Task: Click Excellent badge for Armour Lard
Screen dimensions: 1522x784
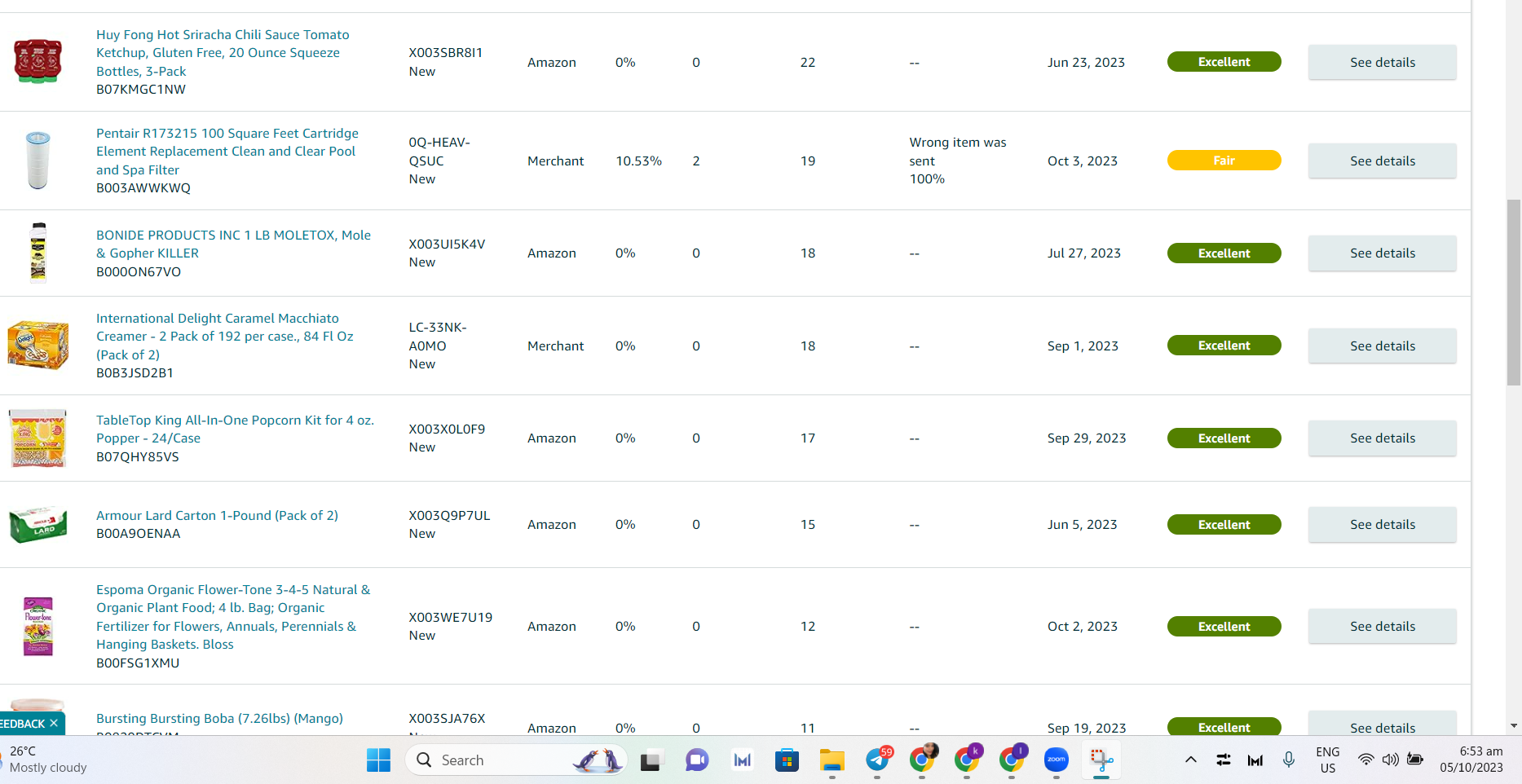Action: pos(1224,524)
